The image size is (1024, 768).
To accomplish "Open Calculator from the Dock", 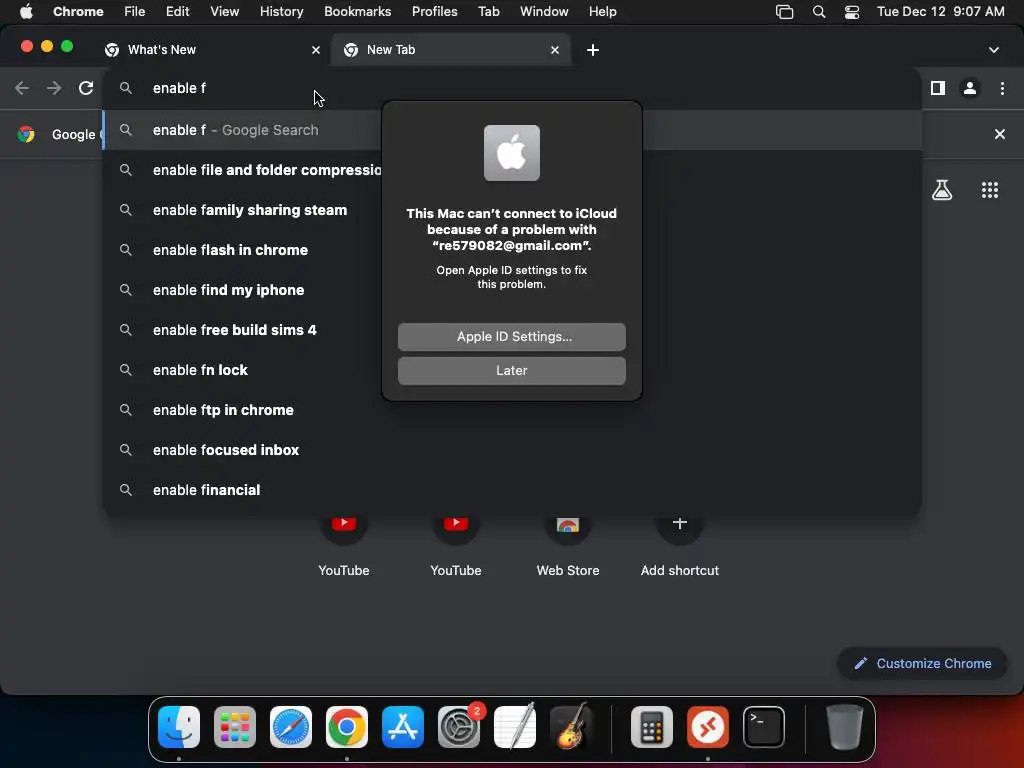I will (x=652, y=727).
